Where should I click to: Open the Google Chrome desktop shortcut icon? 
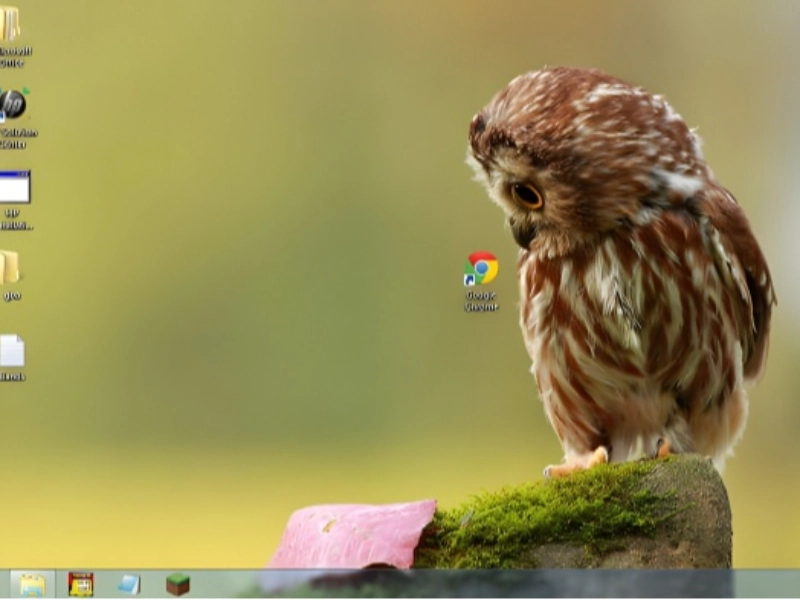(x=481, y=268)
